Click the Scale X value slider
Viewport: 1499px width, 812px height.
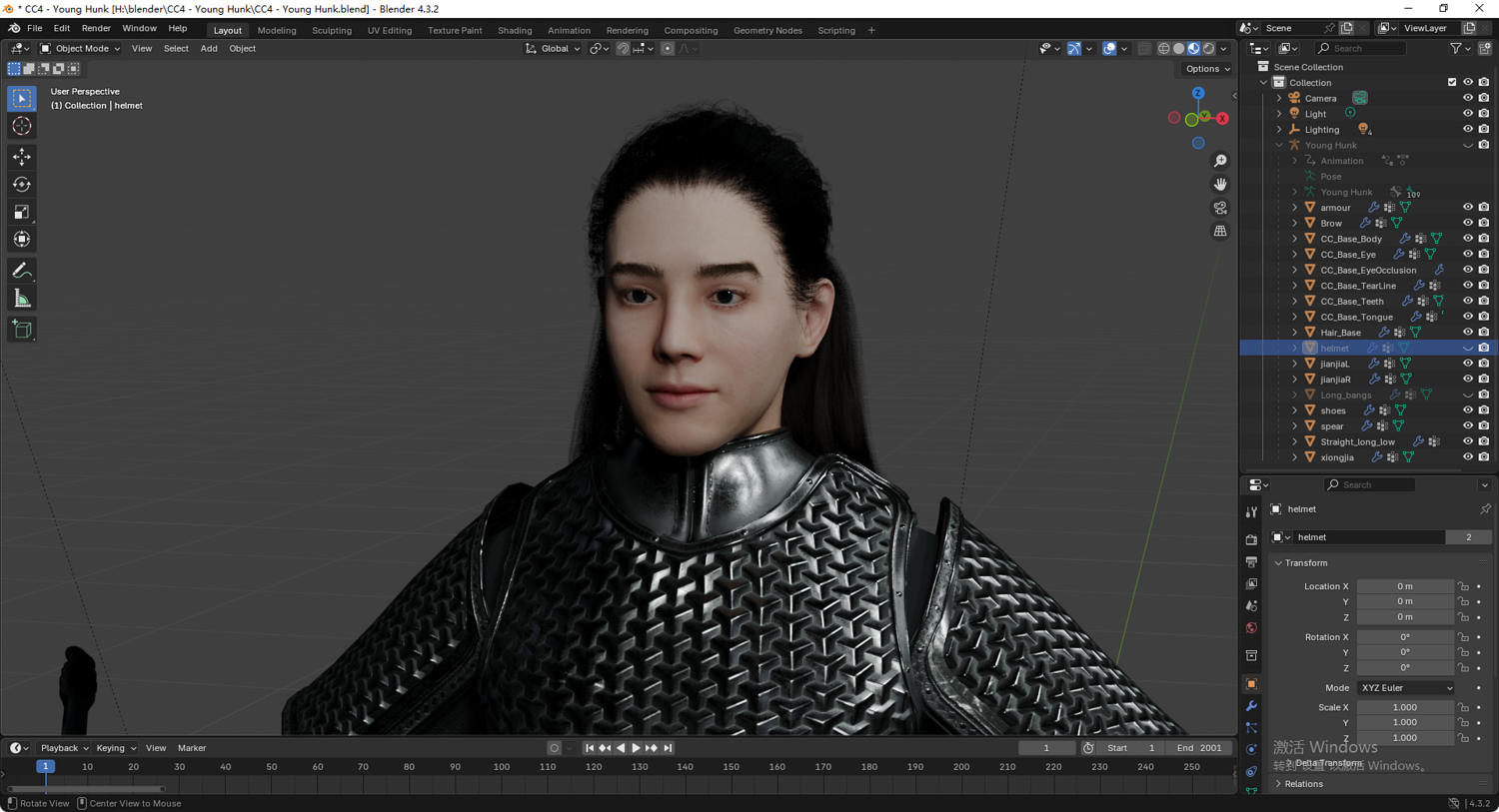[x=1405, y=707]
